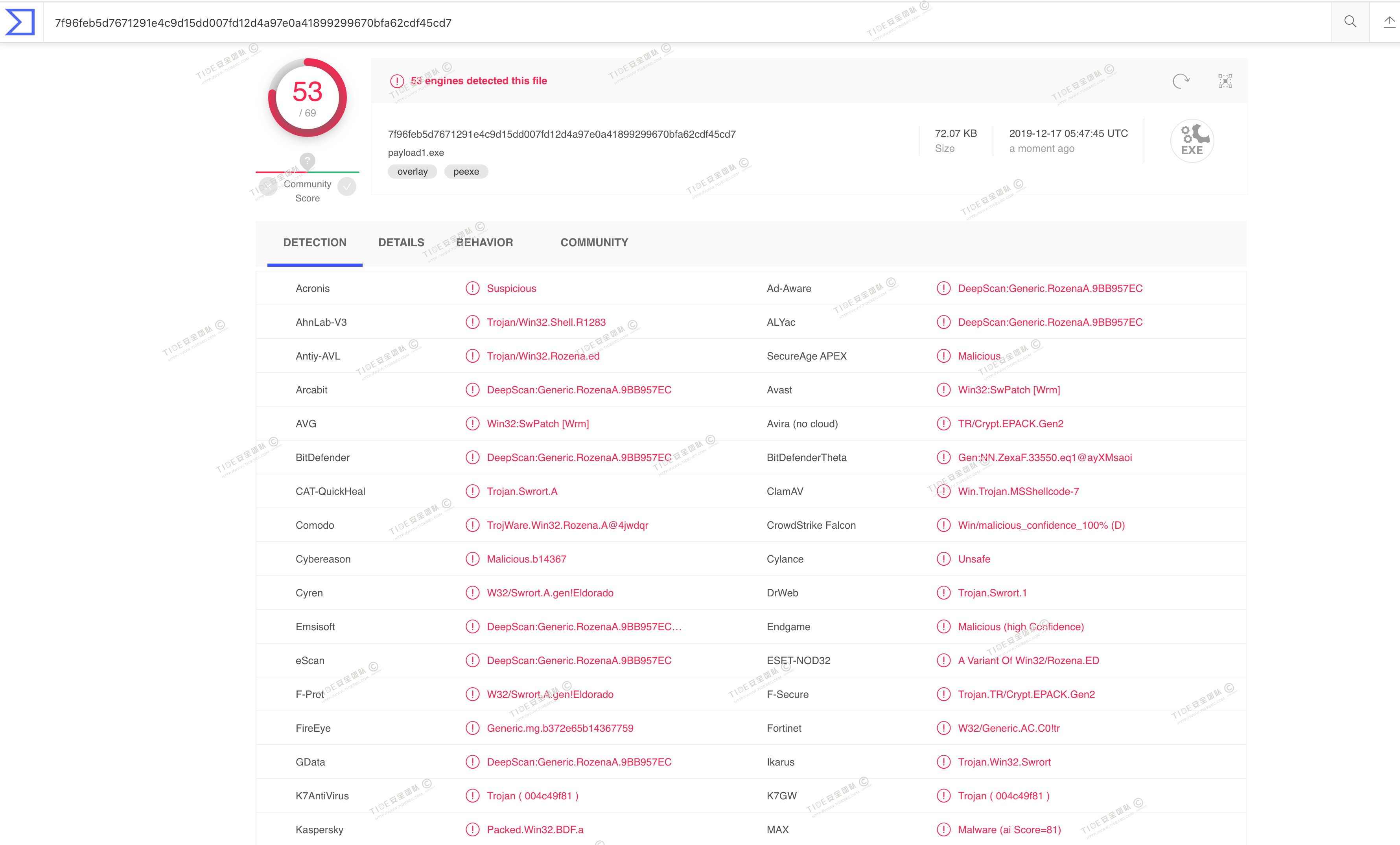Open the file similarity graph icon

pos(1225,81)
